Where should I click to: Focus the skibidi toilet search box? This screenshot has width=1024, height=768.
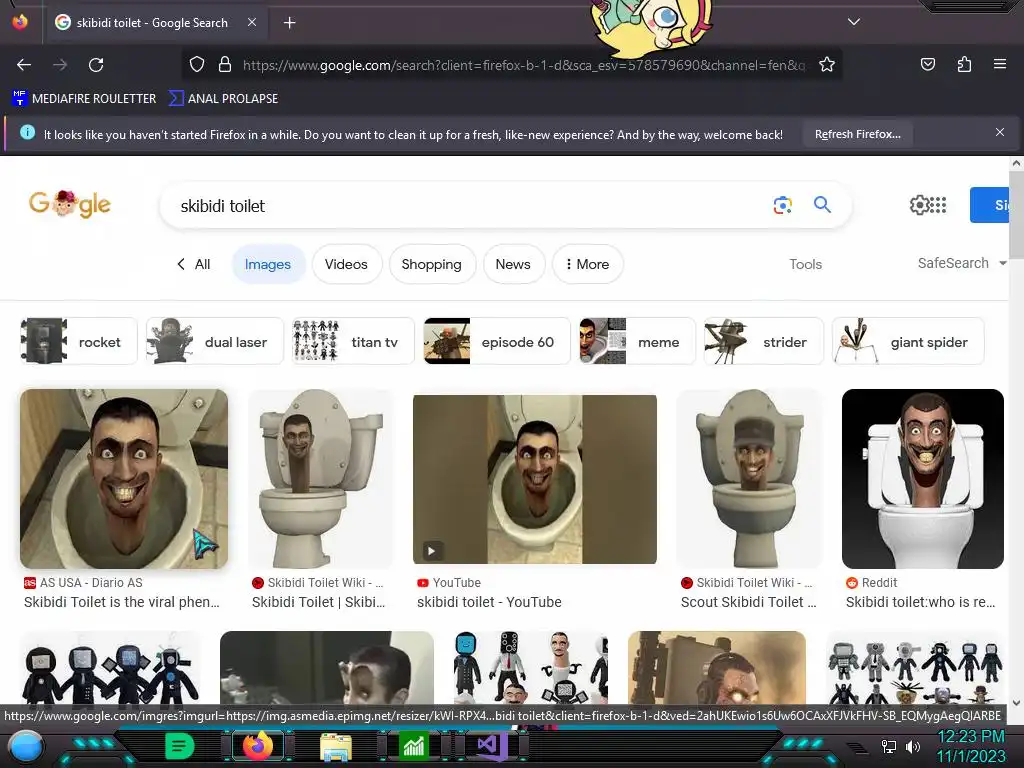(470, 206)
